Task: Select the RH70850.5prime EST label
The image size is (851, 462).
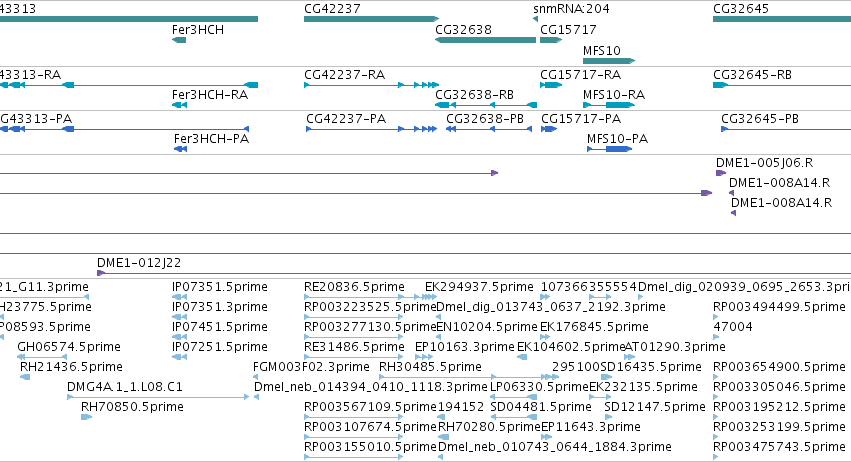Action: click(x=132, y=407)
